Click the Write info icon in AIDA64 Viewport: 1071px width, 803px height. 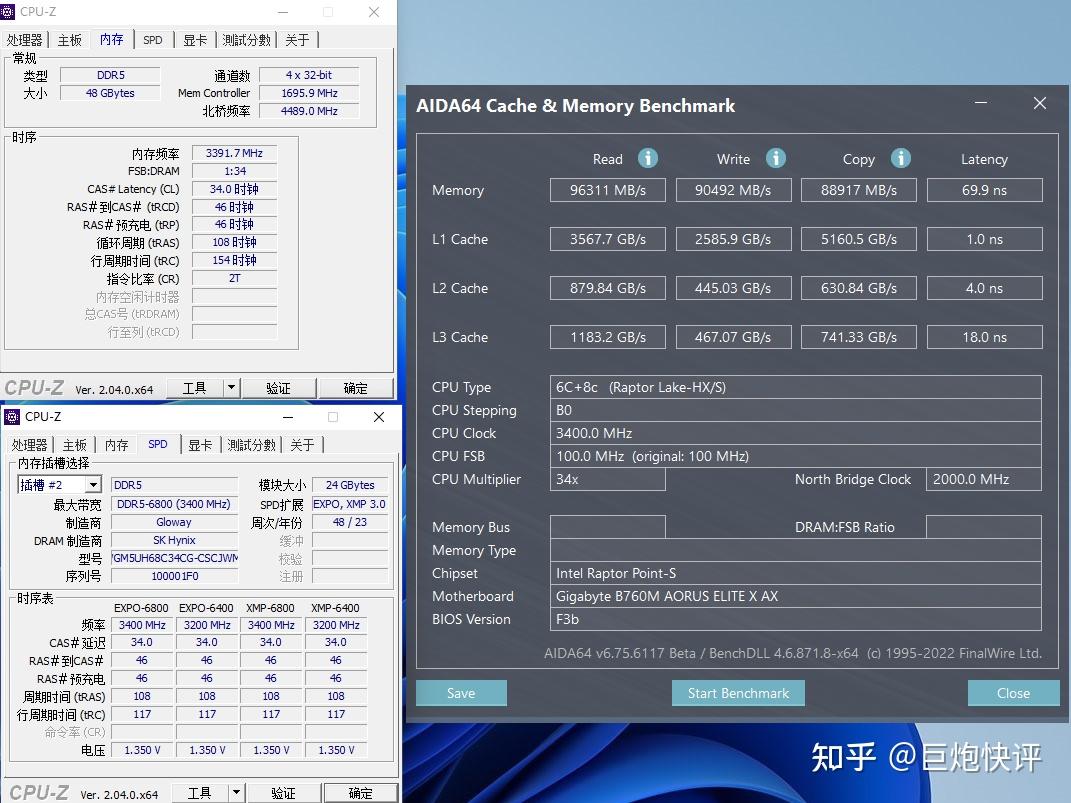coord(775,158)
